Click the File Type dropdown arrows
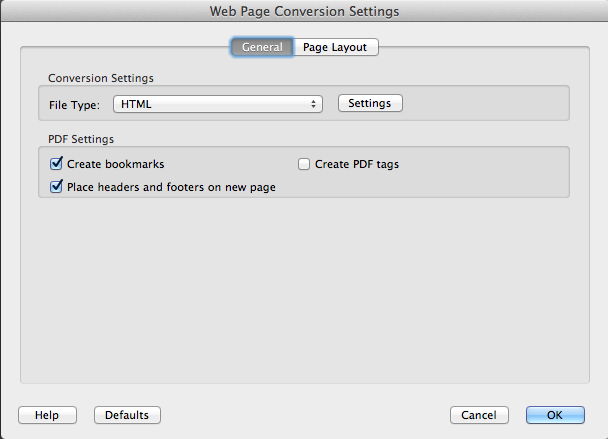This screenshot has width=608, height=439. 314,103
